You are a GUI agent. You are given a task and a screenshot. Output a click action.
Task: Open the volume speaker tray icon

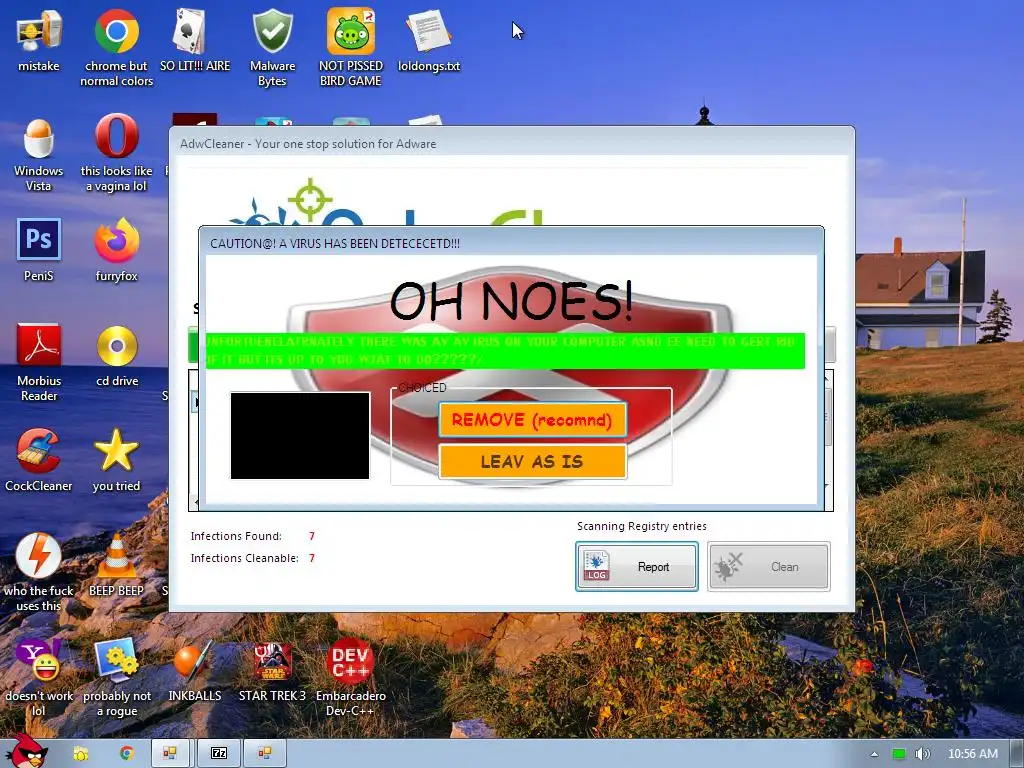point(922,754)
